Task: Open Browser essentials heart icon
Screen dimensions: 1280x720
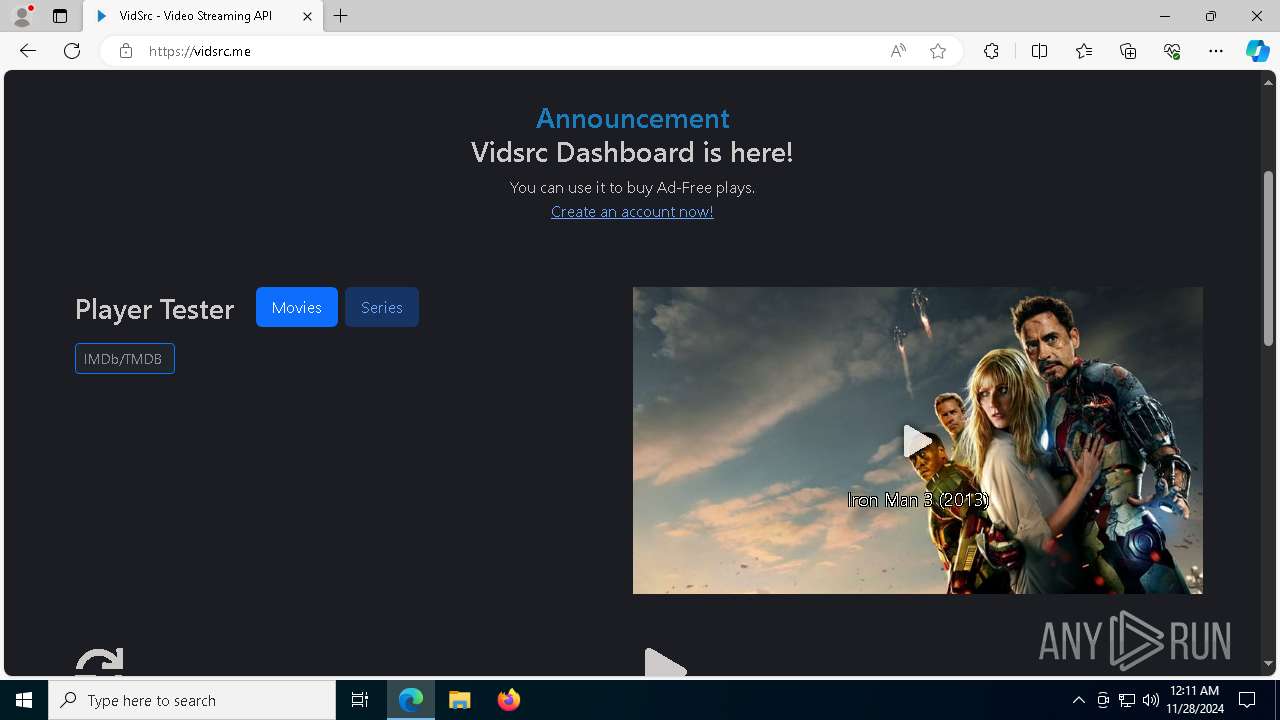Action: coord(1172,51)
